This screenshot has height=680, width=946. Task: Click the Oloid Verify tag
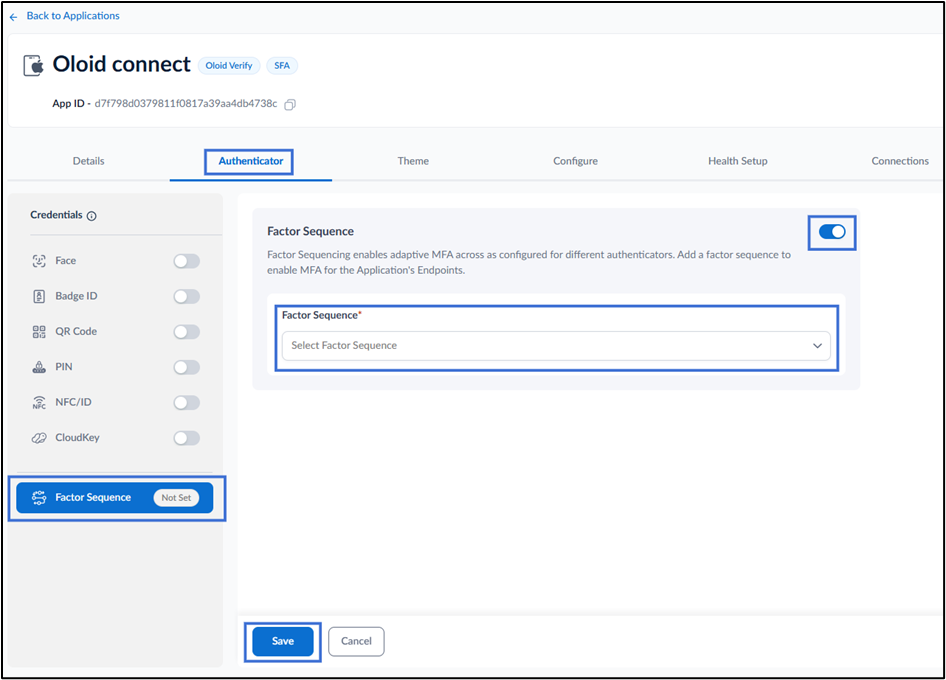point(229,66)
